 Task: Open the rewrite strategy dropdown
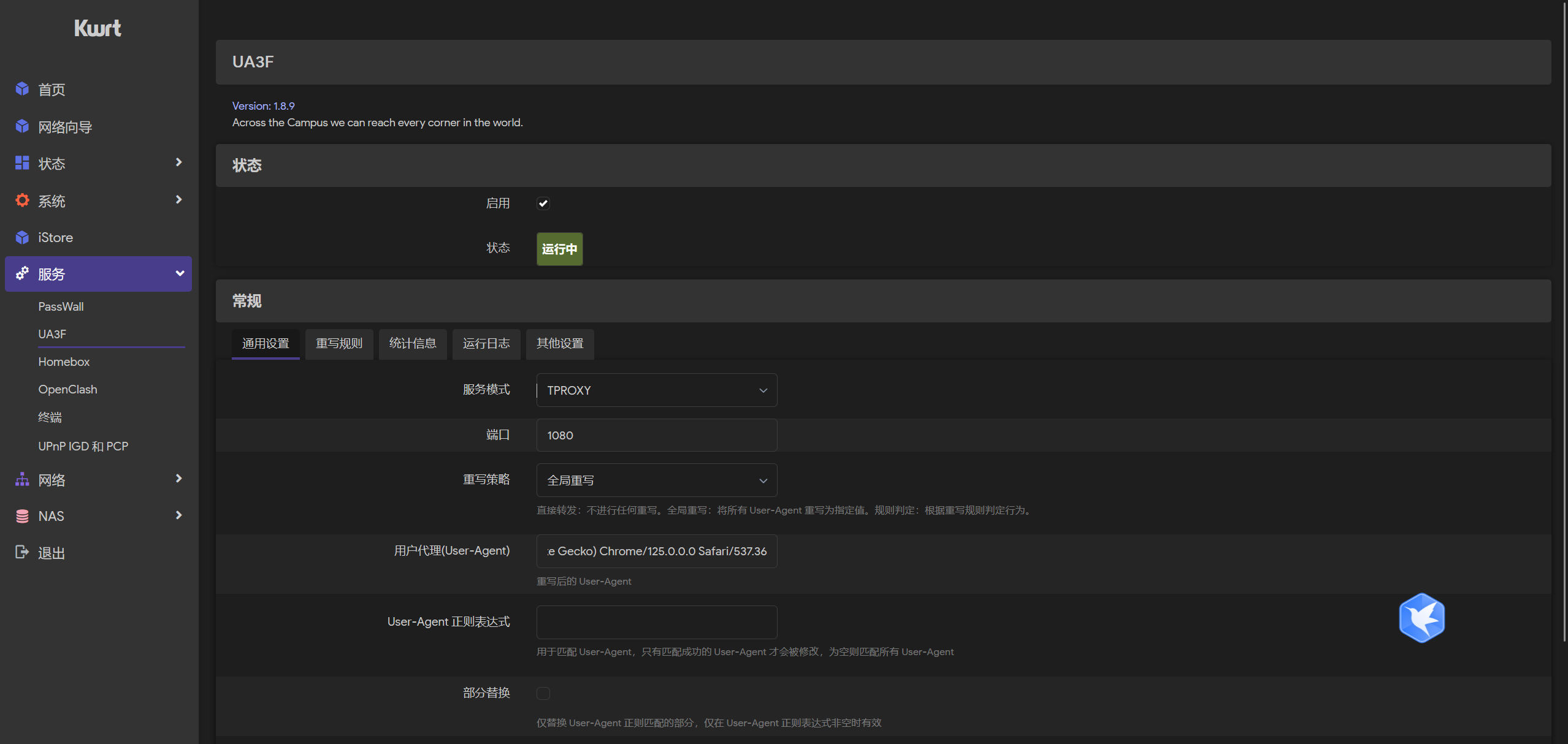656,480
